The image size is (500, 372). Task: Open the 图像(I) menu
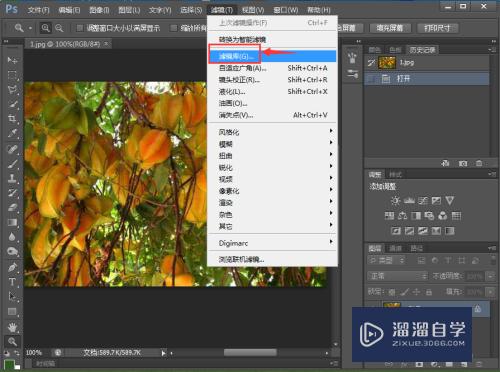(99, 10)
